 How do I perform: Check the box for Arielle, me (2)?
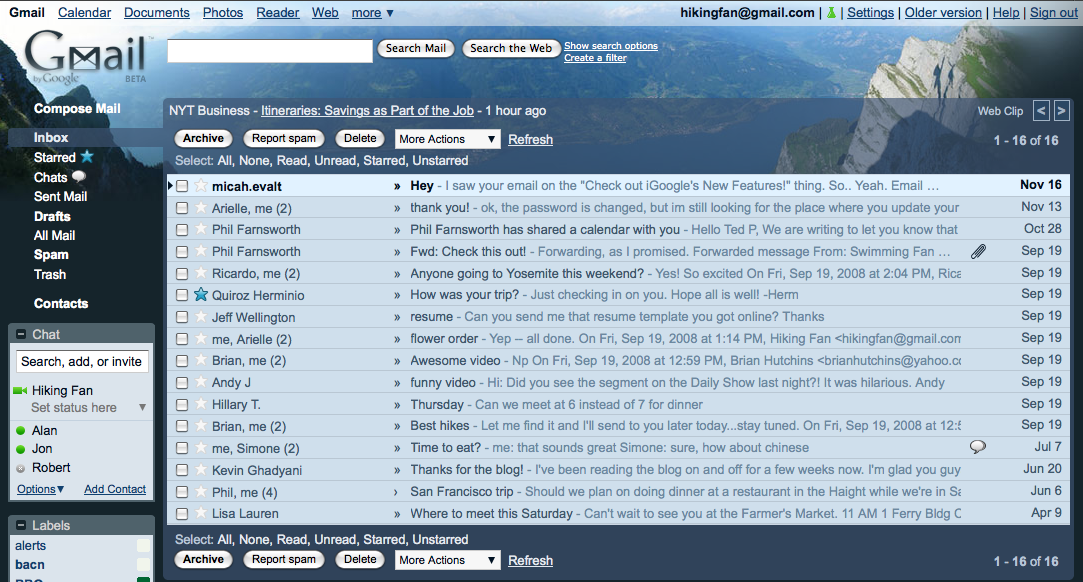point(182,208)
